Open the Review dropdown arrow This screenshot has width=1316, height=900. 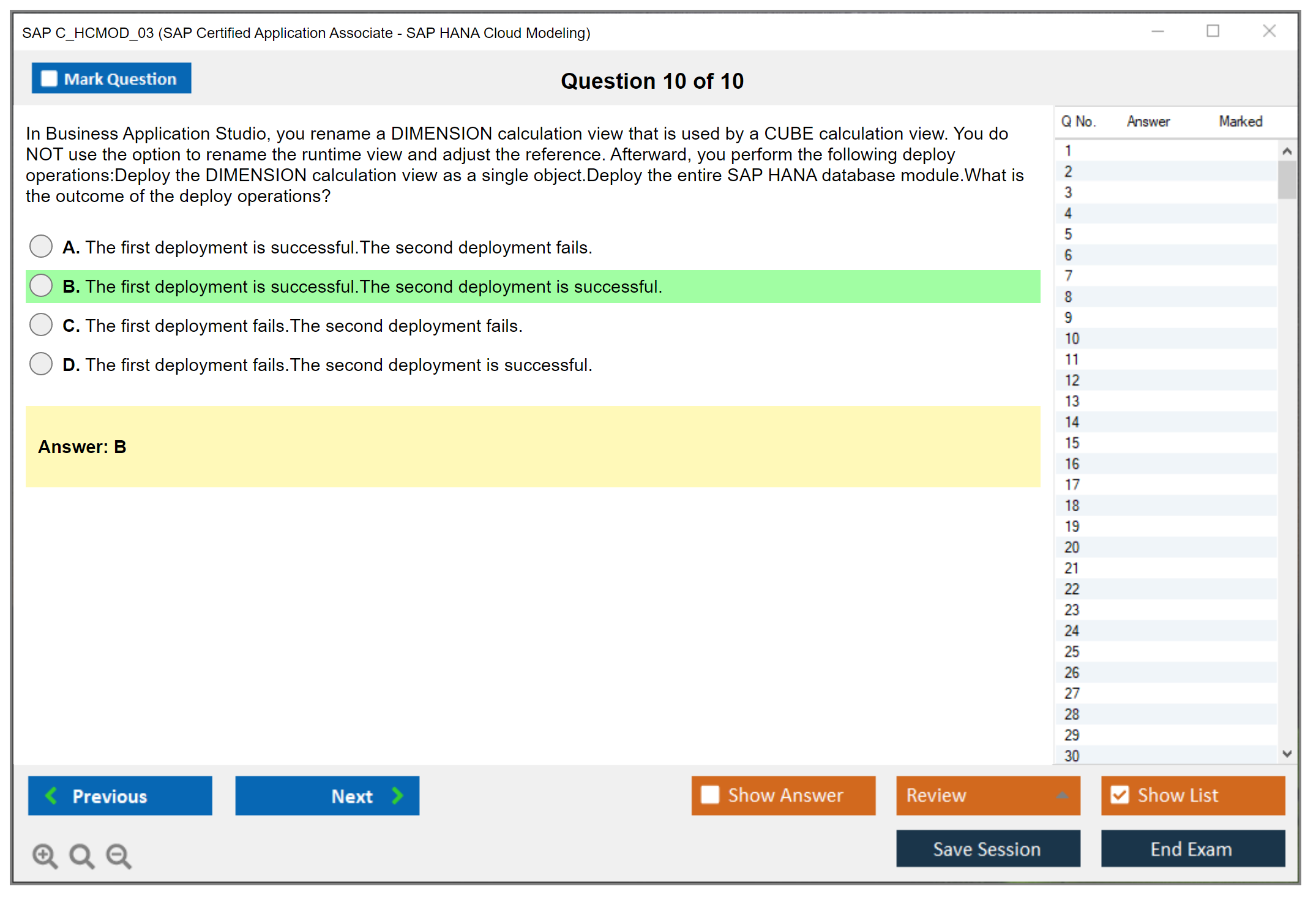(x=1062, y=795)
